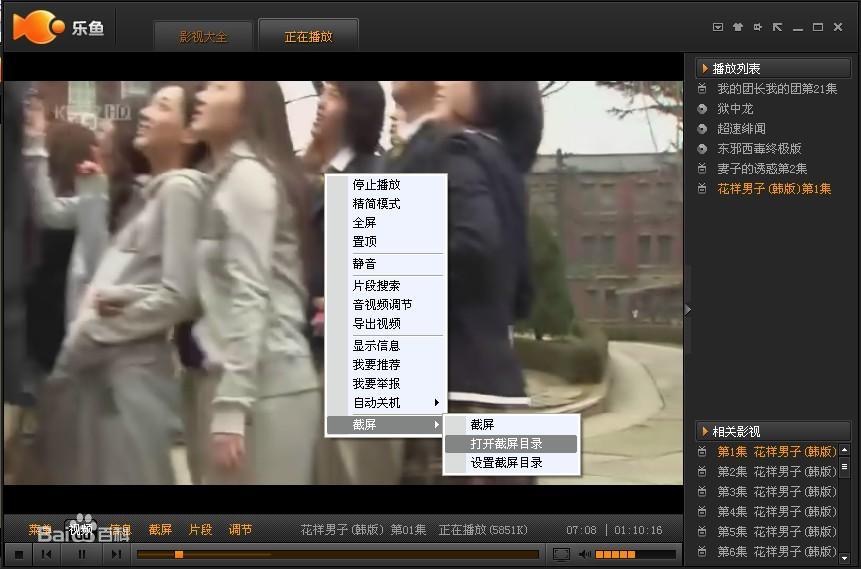Screen dimensions: 861x569
Task: Choose 停止播放 from the context menu
Action: [x=376, y=185]
